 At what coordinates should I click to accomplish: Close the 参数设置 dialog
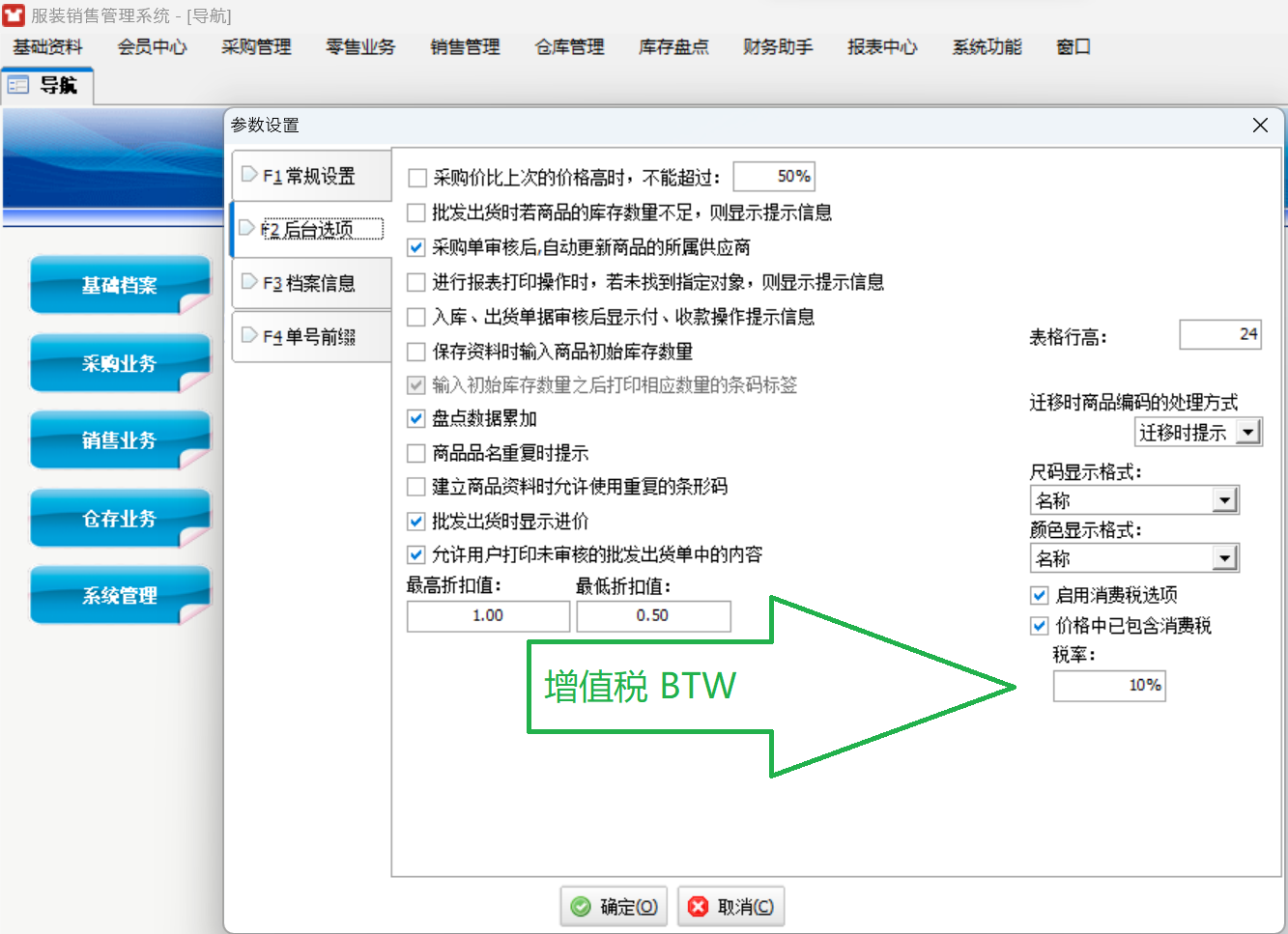[1260, 126]
